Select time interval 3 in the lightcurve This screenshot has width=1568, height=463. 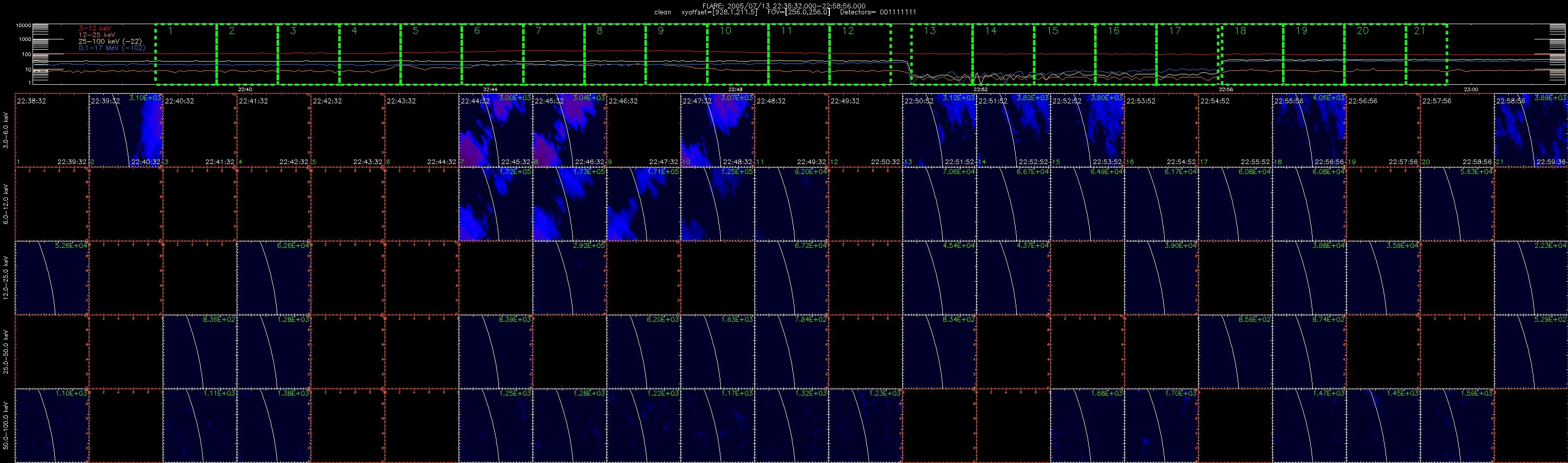pyautogui.click(x=309, y=54)
